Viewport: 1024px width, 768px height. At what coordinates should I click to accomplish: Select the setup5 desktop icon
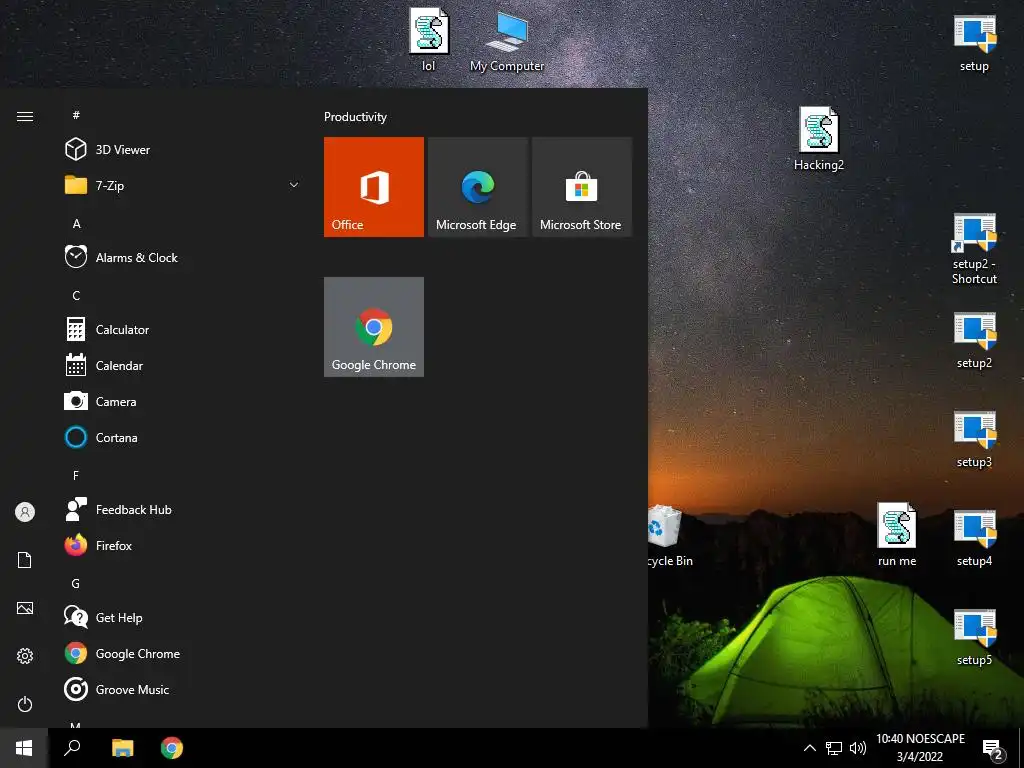(974, 637)
